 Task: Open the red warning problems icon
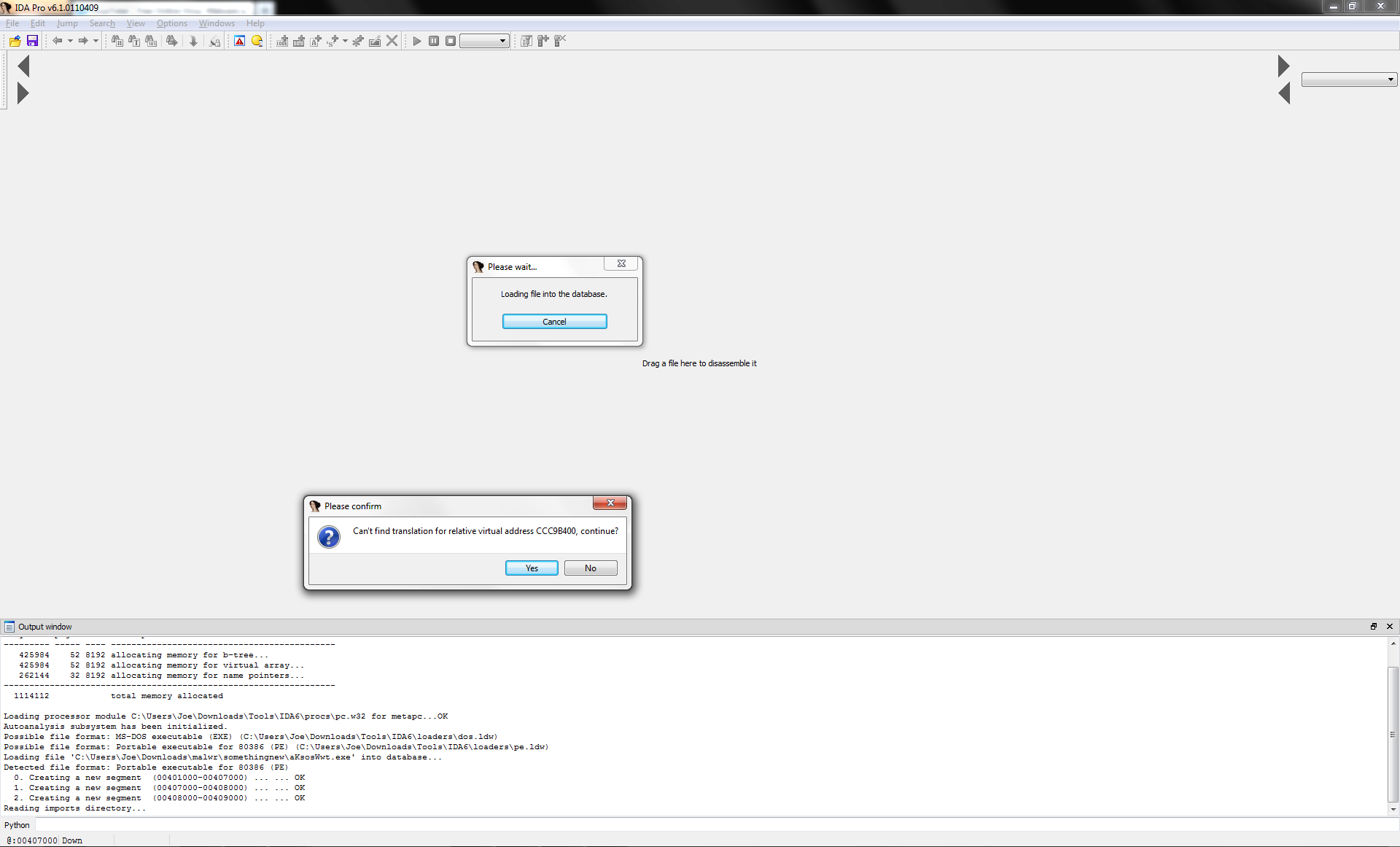(239, 41)
